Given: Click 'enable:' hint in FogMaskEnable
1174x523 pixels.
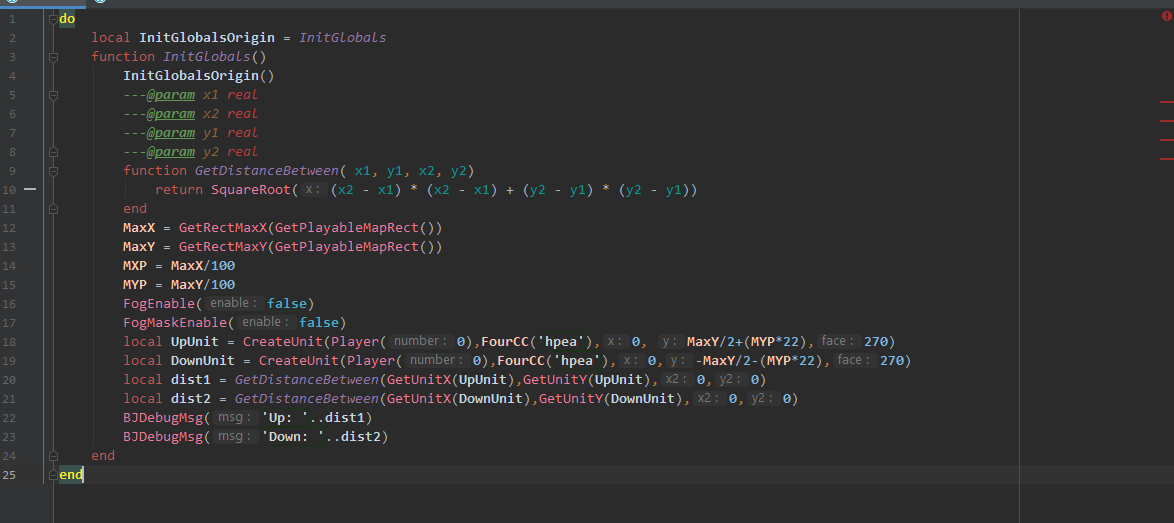Looking at the screenshot, I should [266, 322].
